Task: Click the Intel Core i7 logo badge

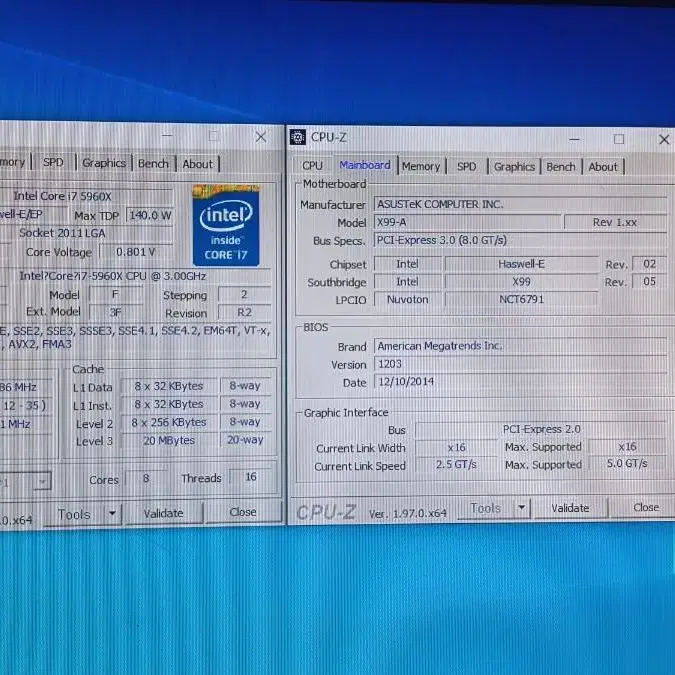Action: (226, 226)
